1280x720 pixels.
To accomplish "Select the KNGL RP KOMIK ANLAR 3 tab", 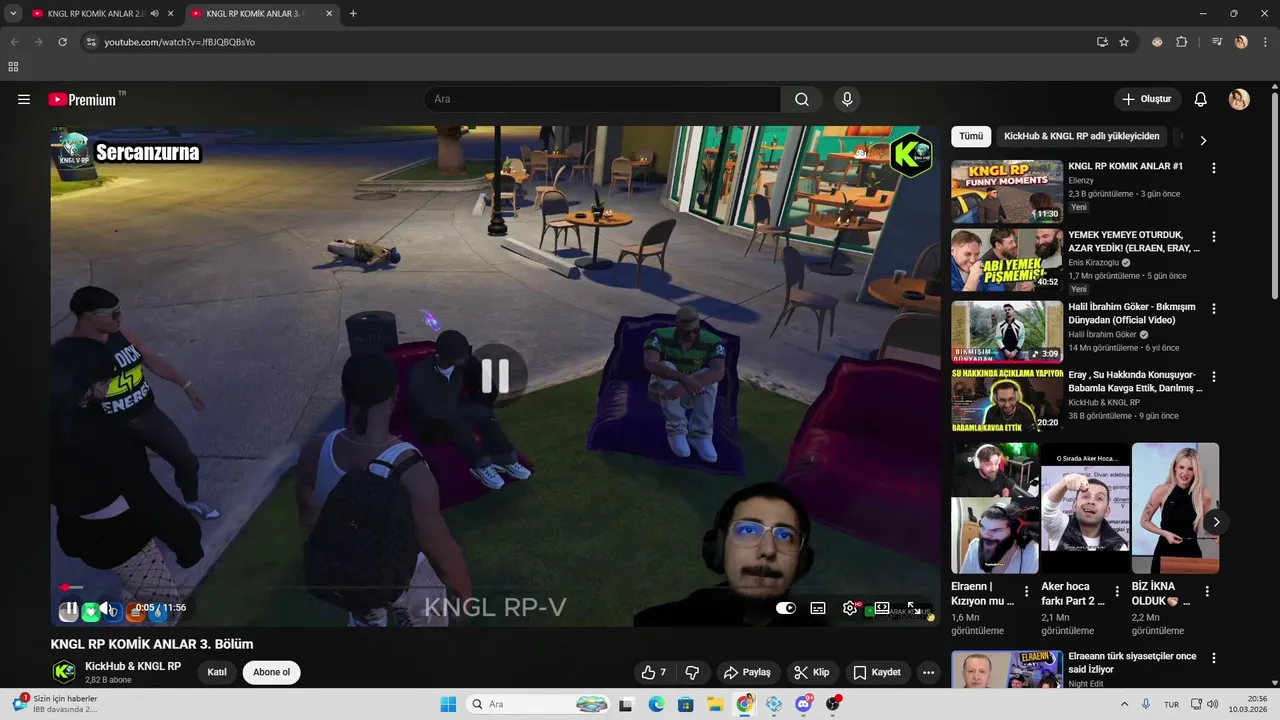I will coord(260,14).
